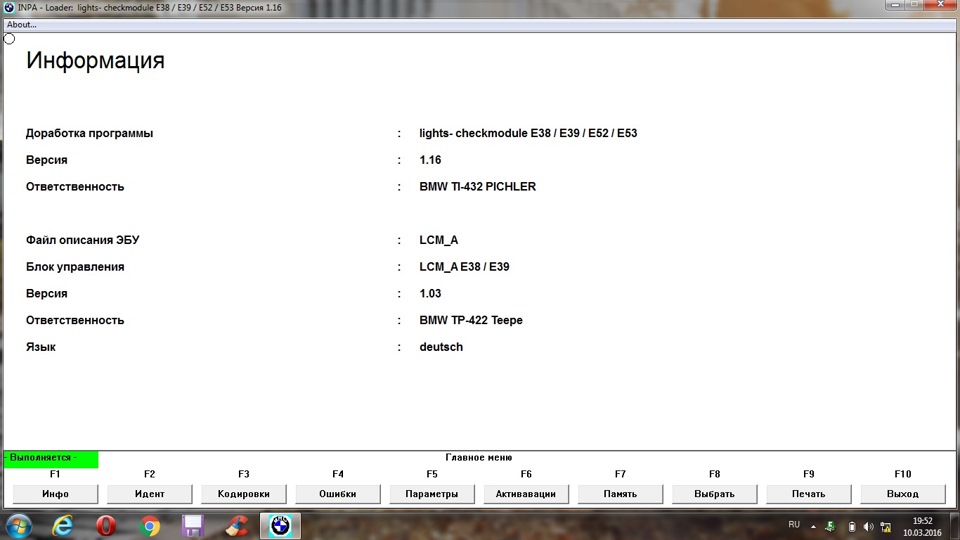Launch Google Chrome from the taskbar
Image resolution: width=960 pixels, height=540 pixels.
[x=149, y=526]
